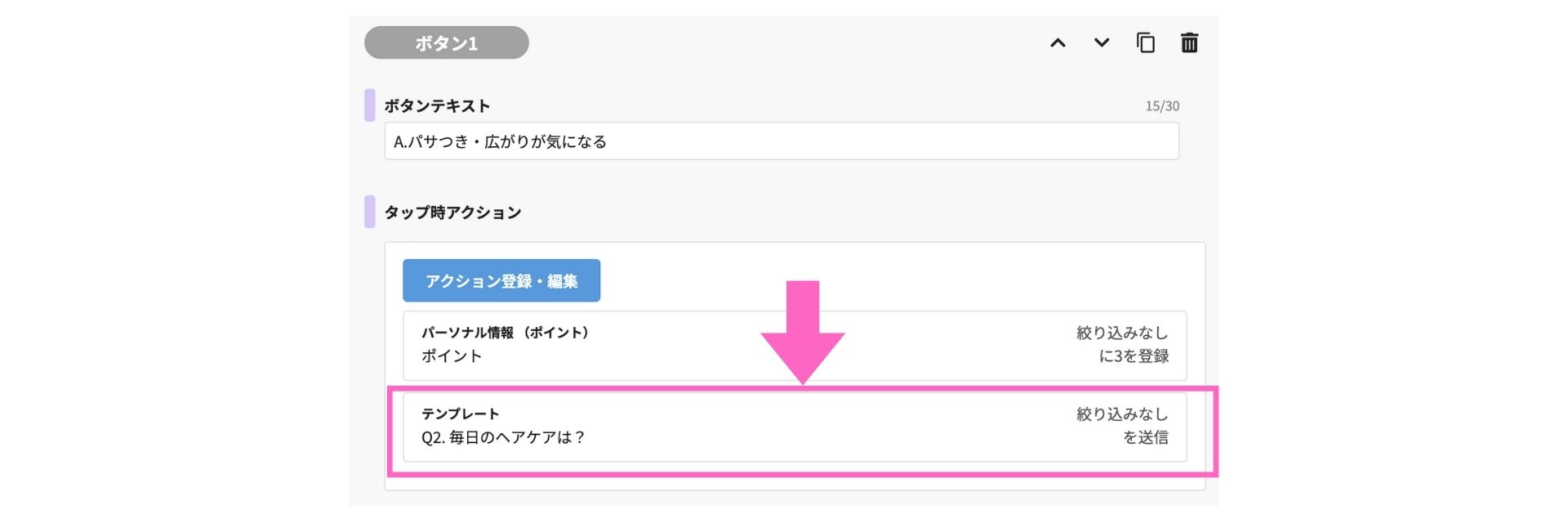The height and width of the screenshot is (523, 1568).
Task: Click the Q2. 毎日のヘアケアは？ text
Action: pyautogui.click(x=504, y=438)
